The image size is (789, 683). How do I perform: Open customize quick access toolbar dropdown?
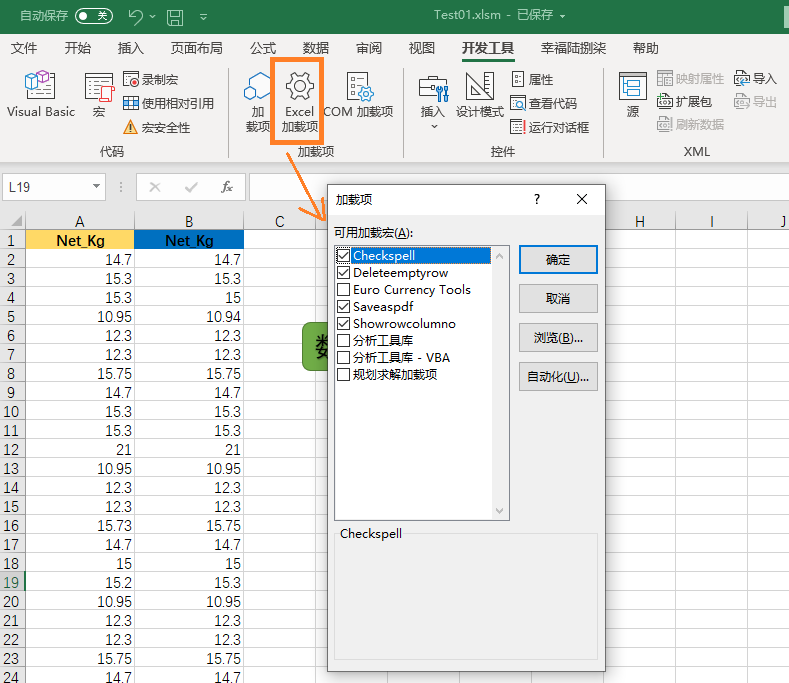tap(203, 17)
